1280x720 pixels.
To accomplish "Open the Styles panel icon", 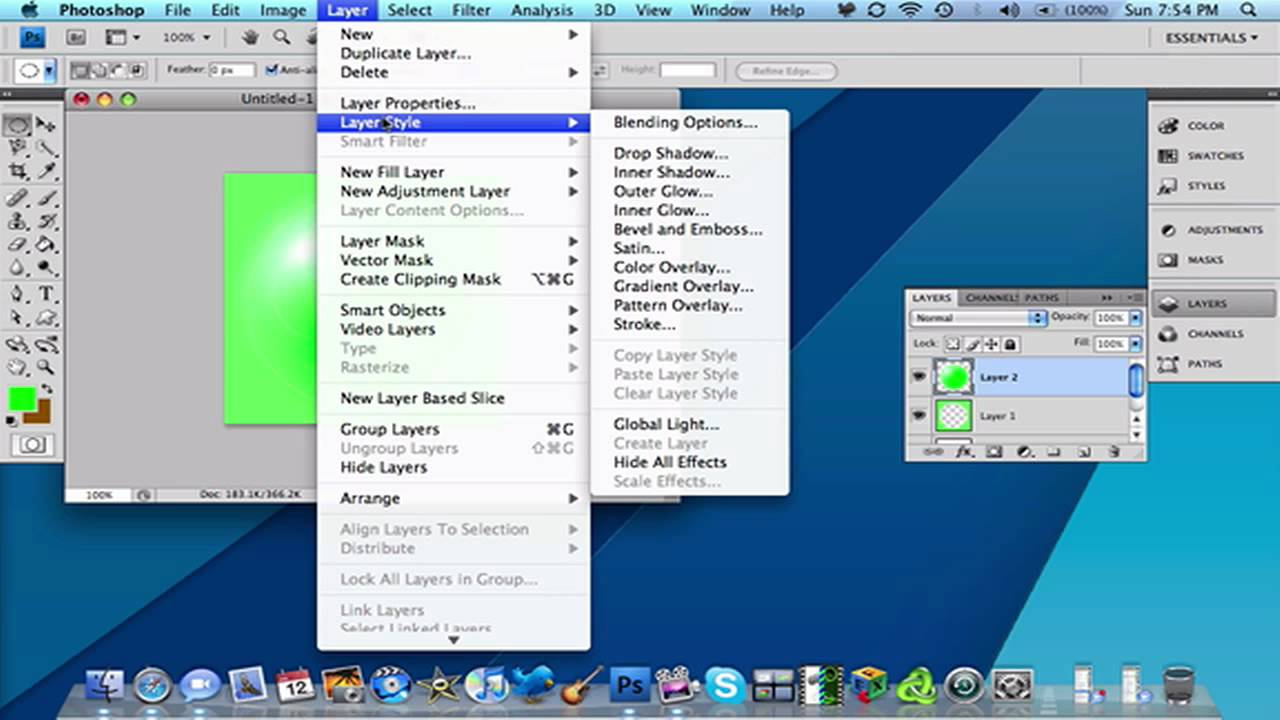I will pos(1167,186).
